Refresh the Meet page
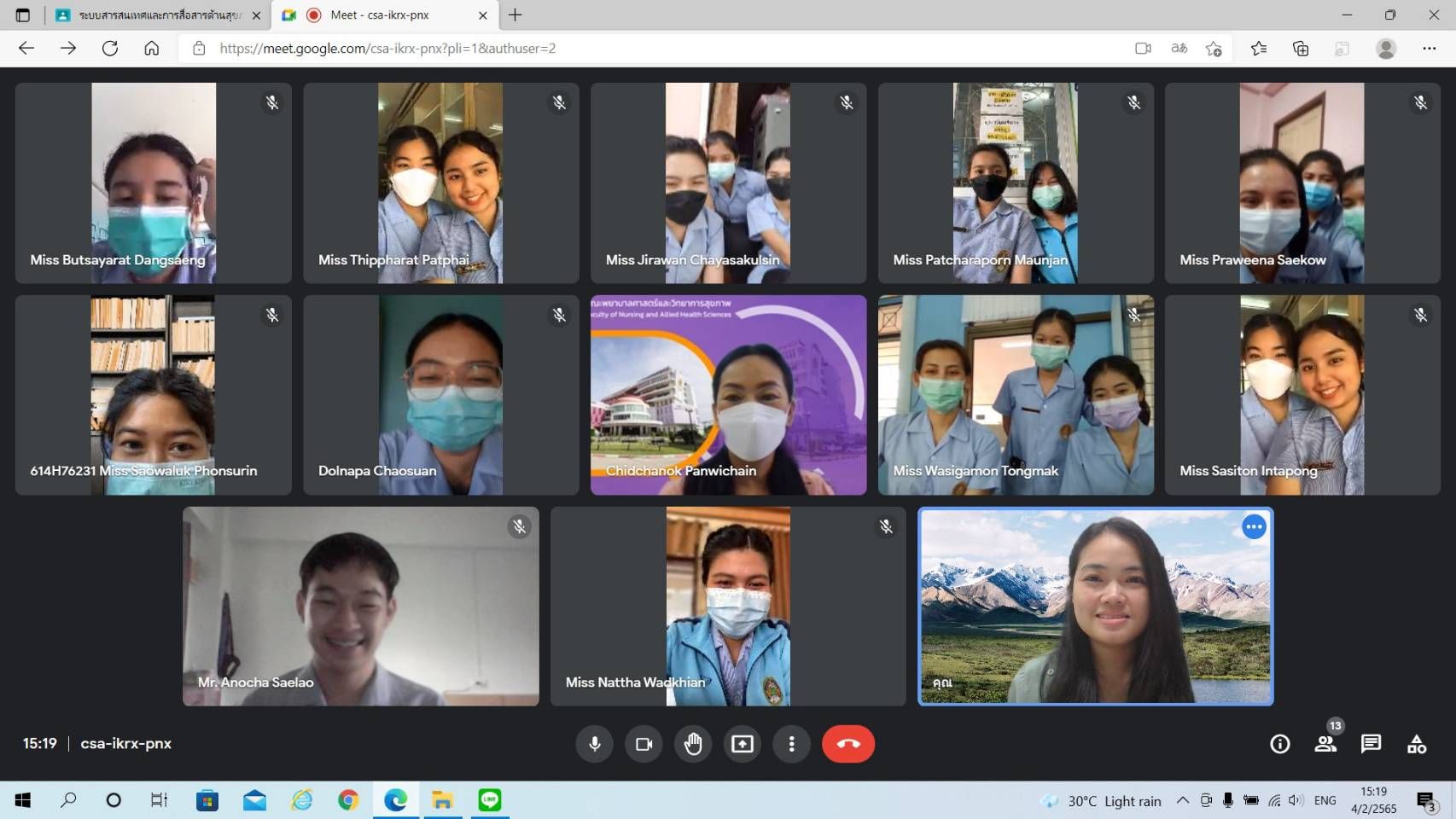Screen dimensions: 1456x819 110,49
